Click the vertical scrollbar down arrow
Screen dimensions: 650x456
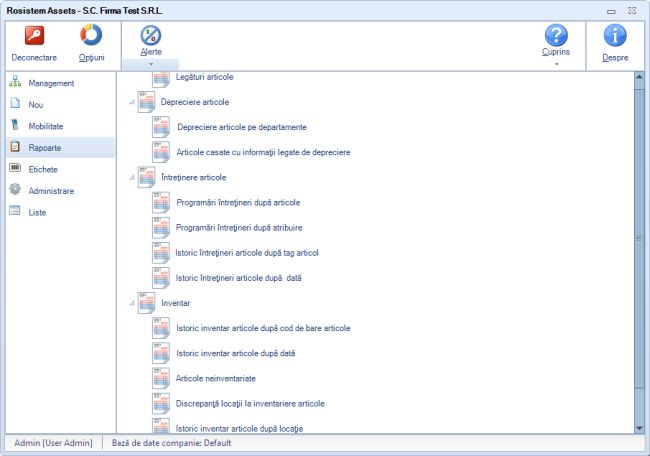(x=640, y=427)
